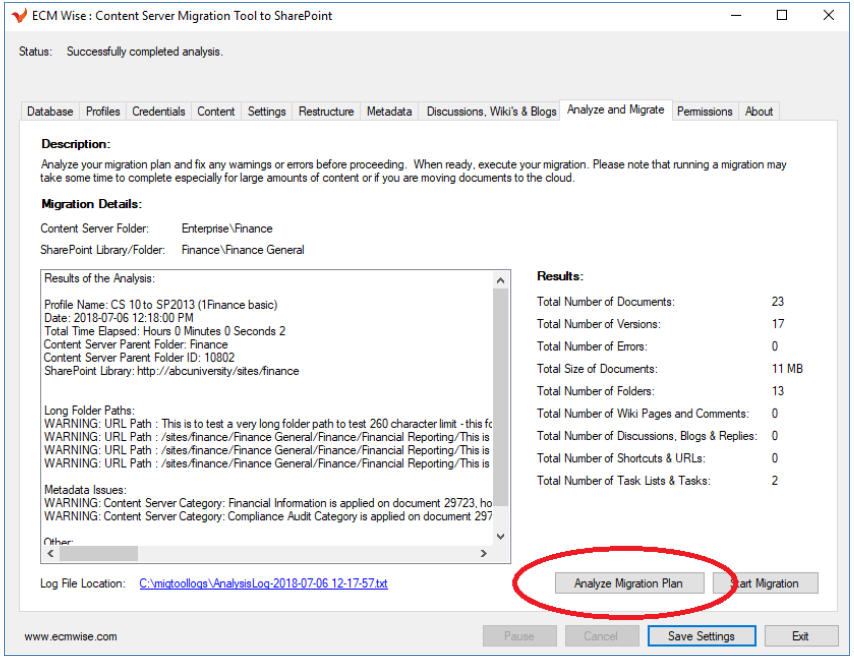
Task: Go to the Settings tab
Action: point(267,112)
